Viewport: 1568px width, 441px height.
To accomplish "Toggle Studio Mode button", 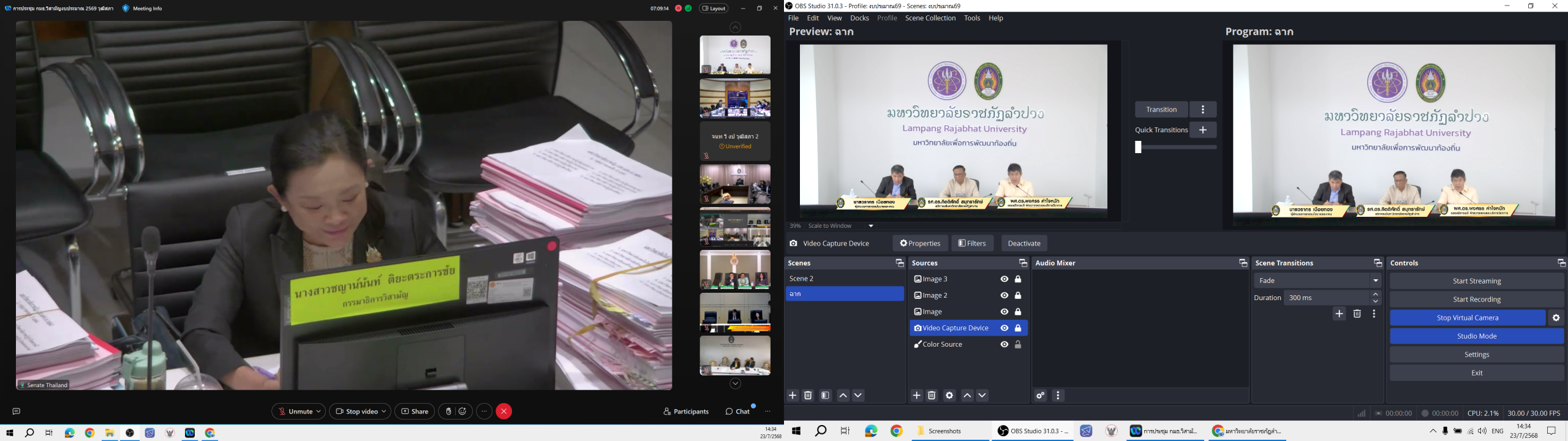I will tap(1477, 336).
